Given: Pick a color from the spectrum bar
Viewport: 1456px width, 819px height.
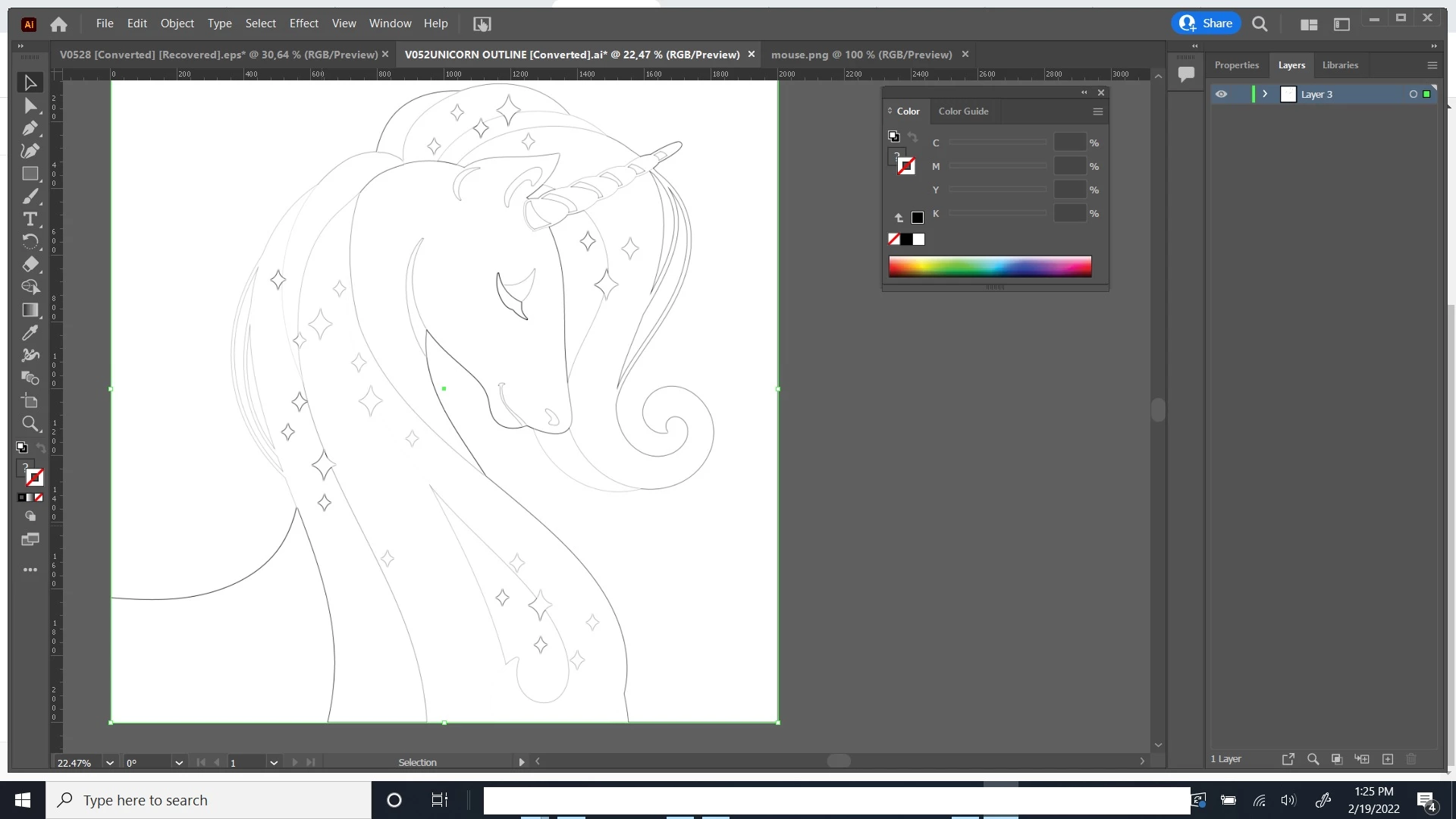Looking at the screenshot, I should coord(990,266).
